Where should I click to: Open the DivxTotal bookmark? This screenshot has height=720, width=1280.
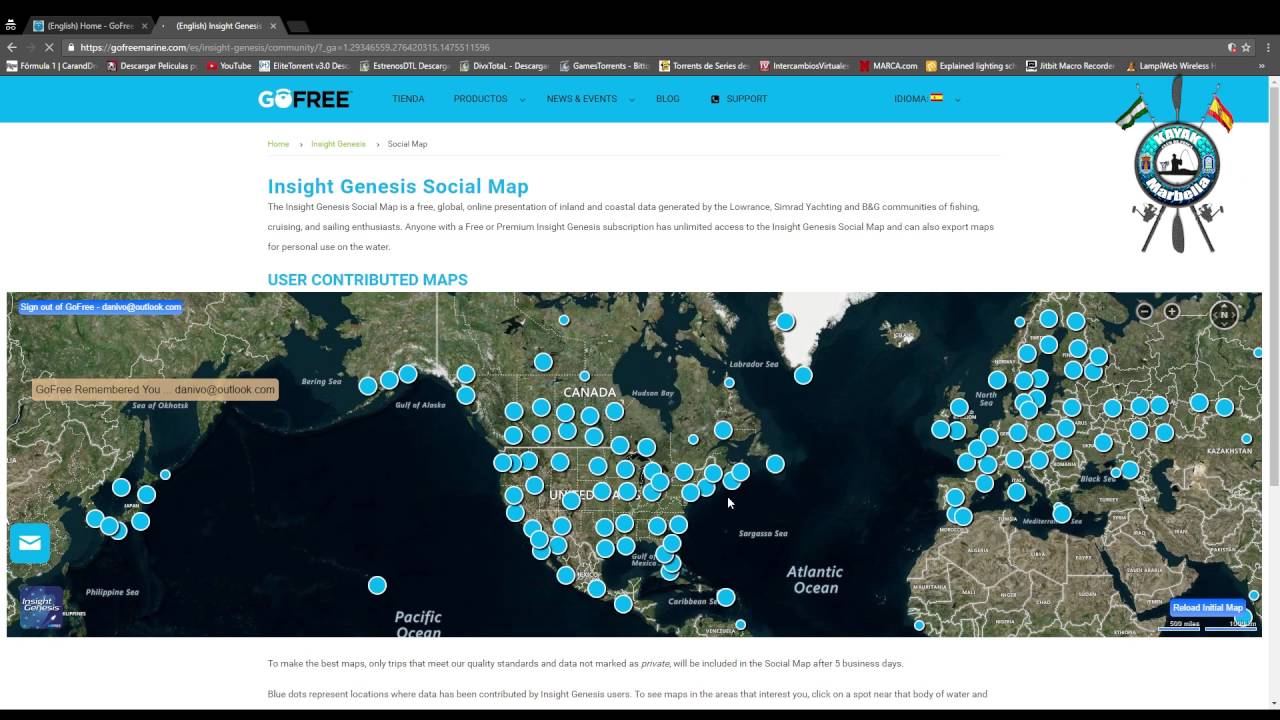[504, 66]
